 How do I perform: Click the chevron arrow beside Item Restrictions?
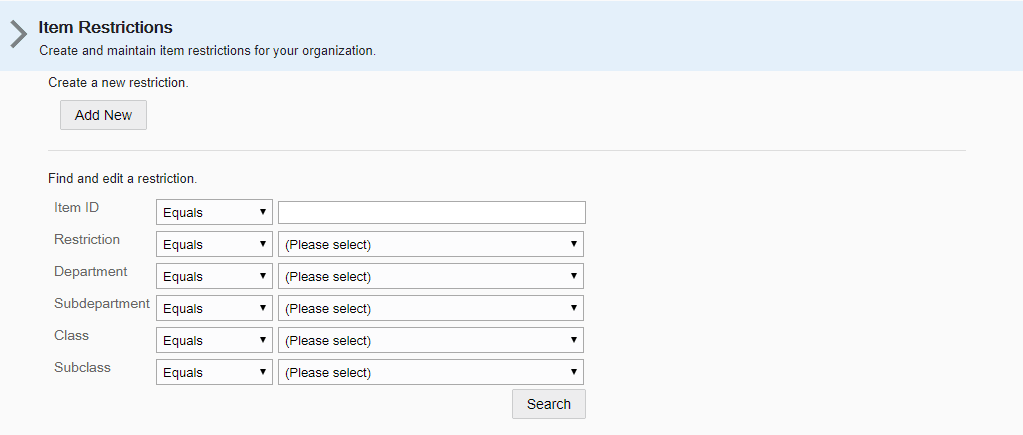coord(18,35)
